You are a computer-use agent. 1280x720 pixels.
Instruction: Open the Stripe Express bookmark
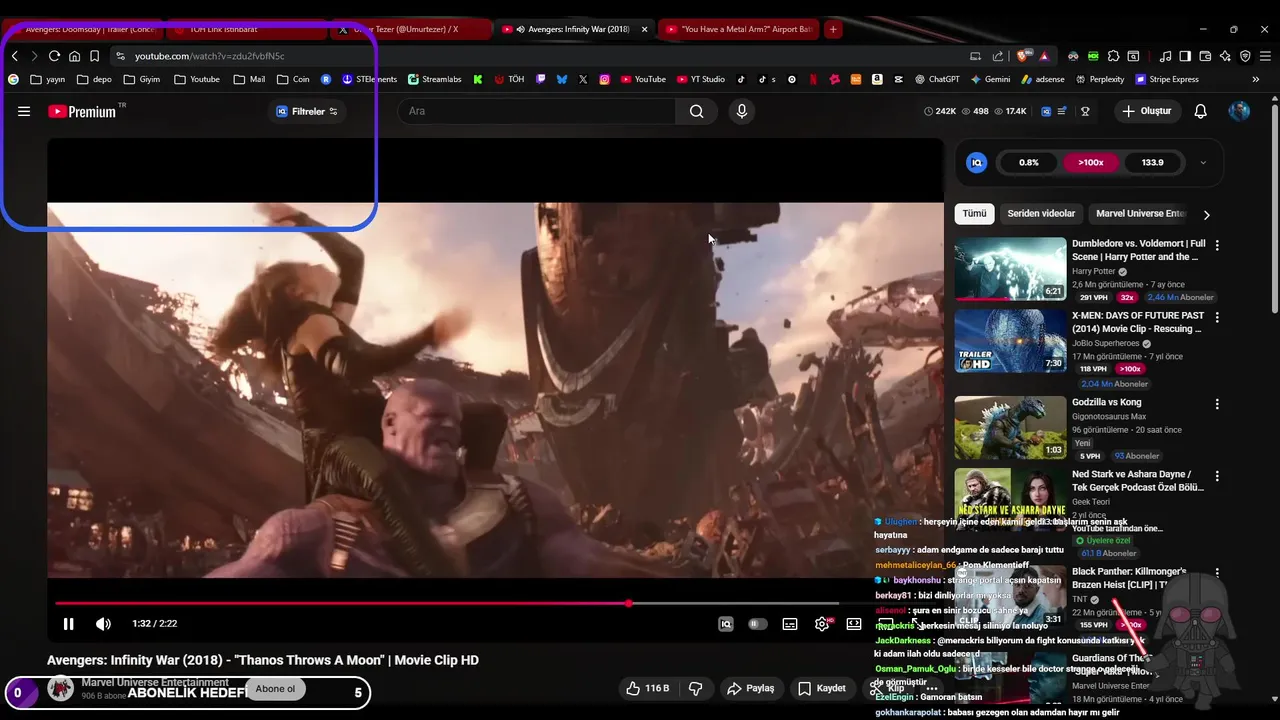pos(1166,79)
